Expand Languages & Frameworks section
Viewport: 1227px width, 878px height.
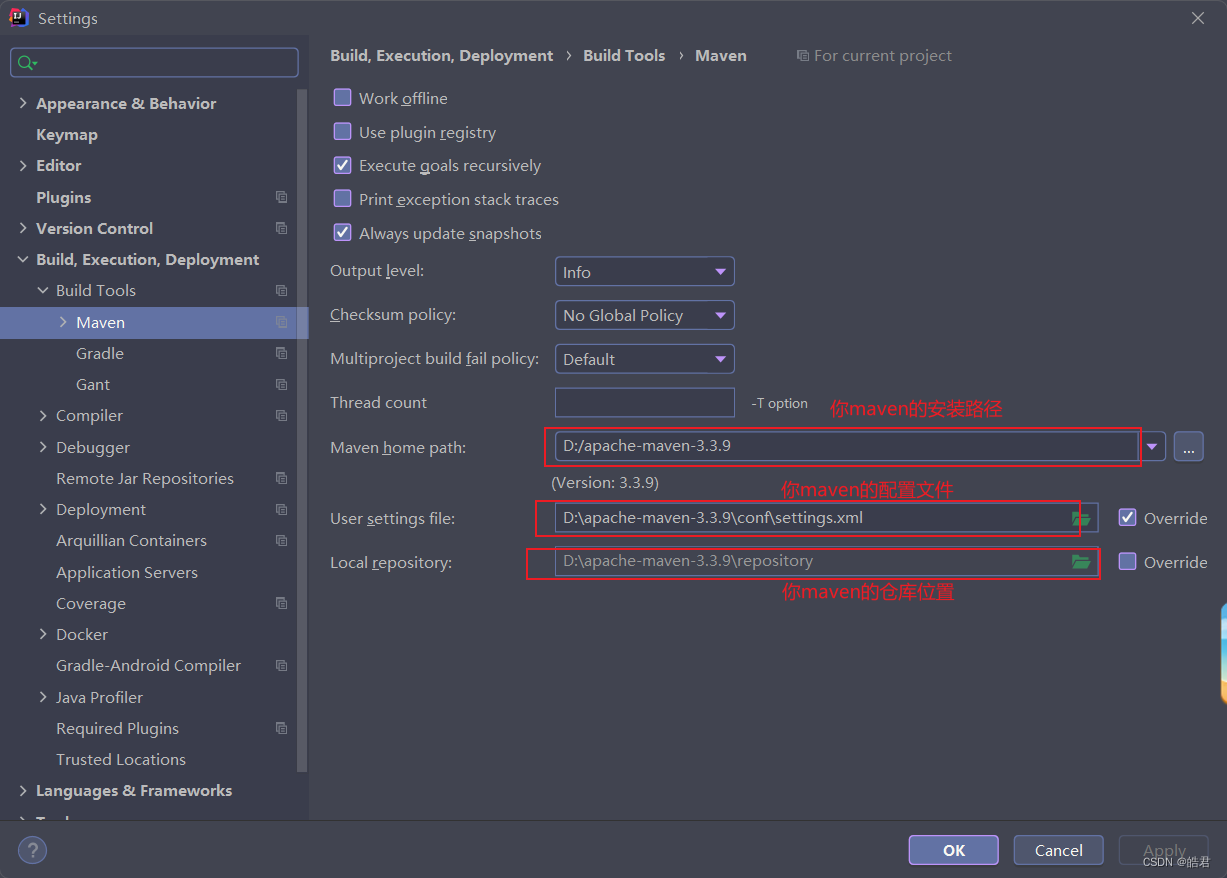point(23,791)
